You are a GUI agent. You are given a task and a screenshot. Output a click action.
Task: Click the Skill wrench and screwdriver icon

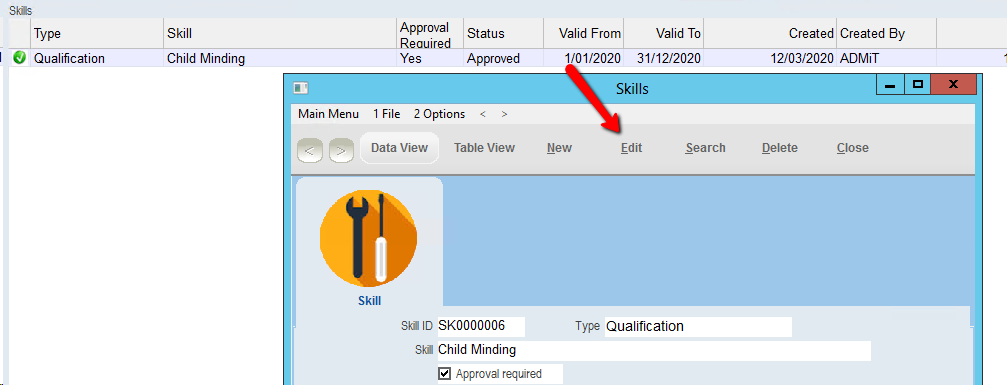coord(369,238)
